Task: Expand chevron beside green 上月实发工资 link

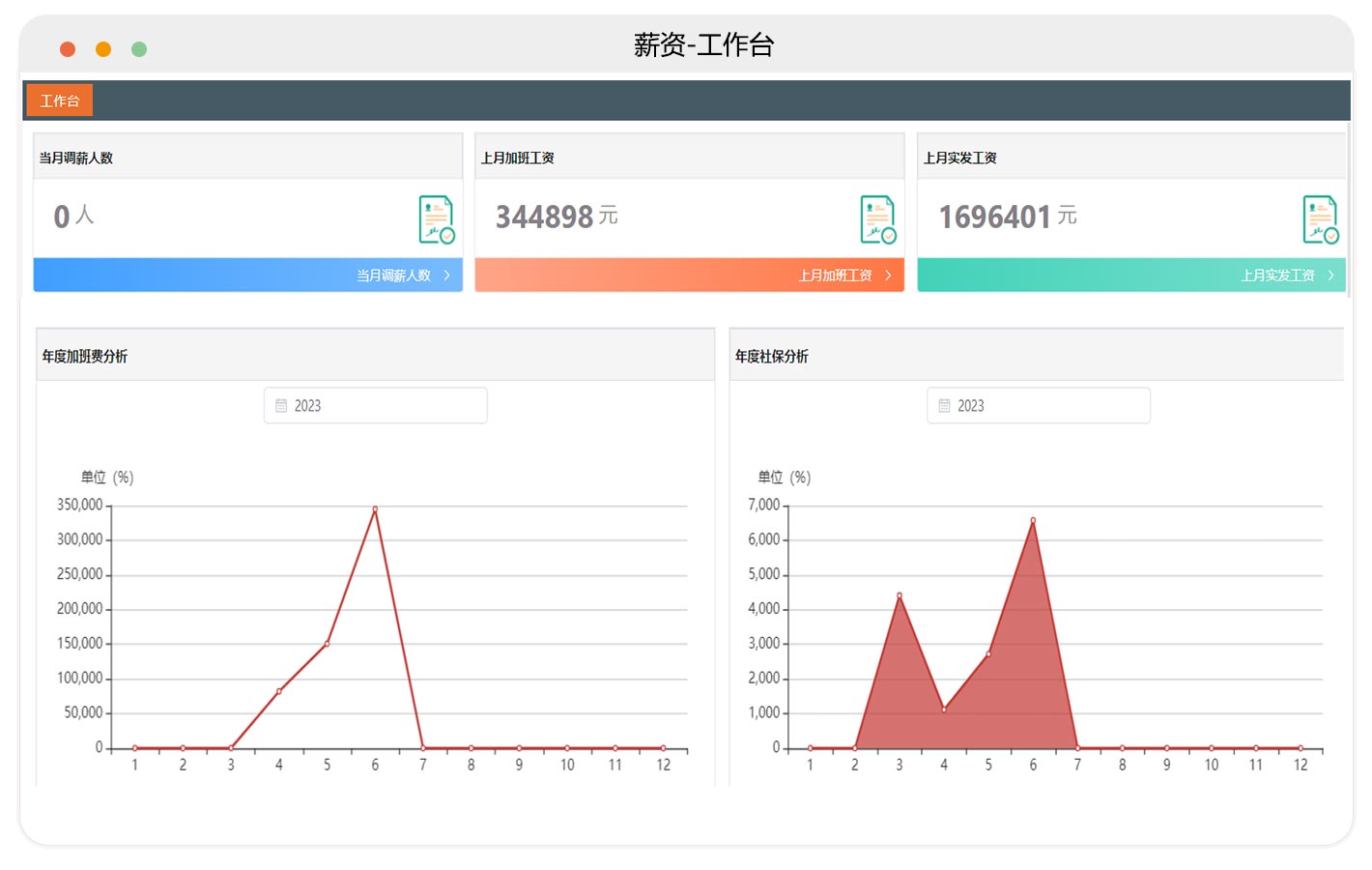Action: (1330, 275)
